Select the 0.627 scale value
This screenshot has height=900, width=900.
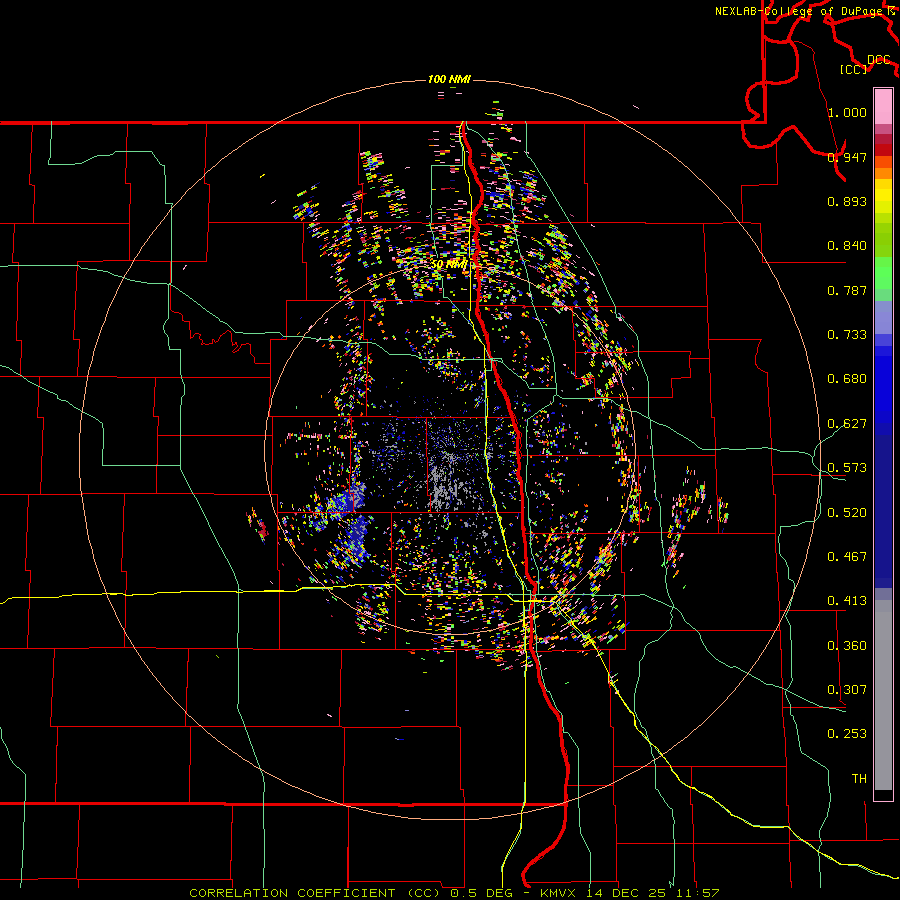click(847, 424)
